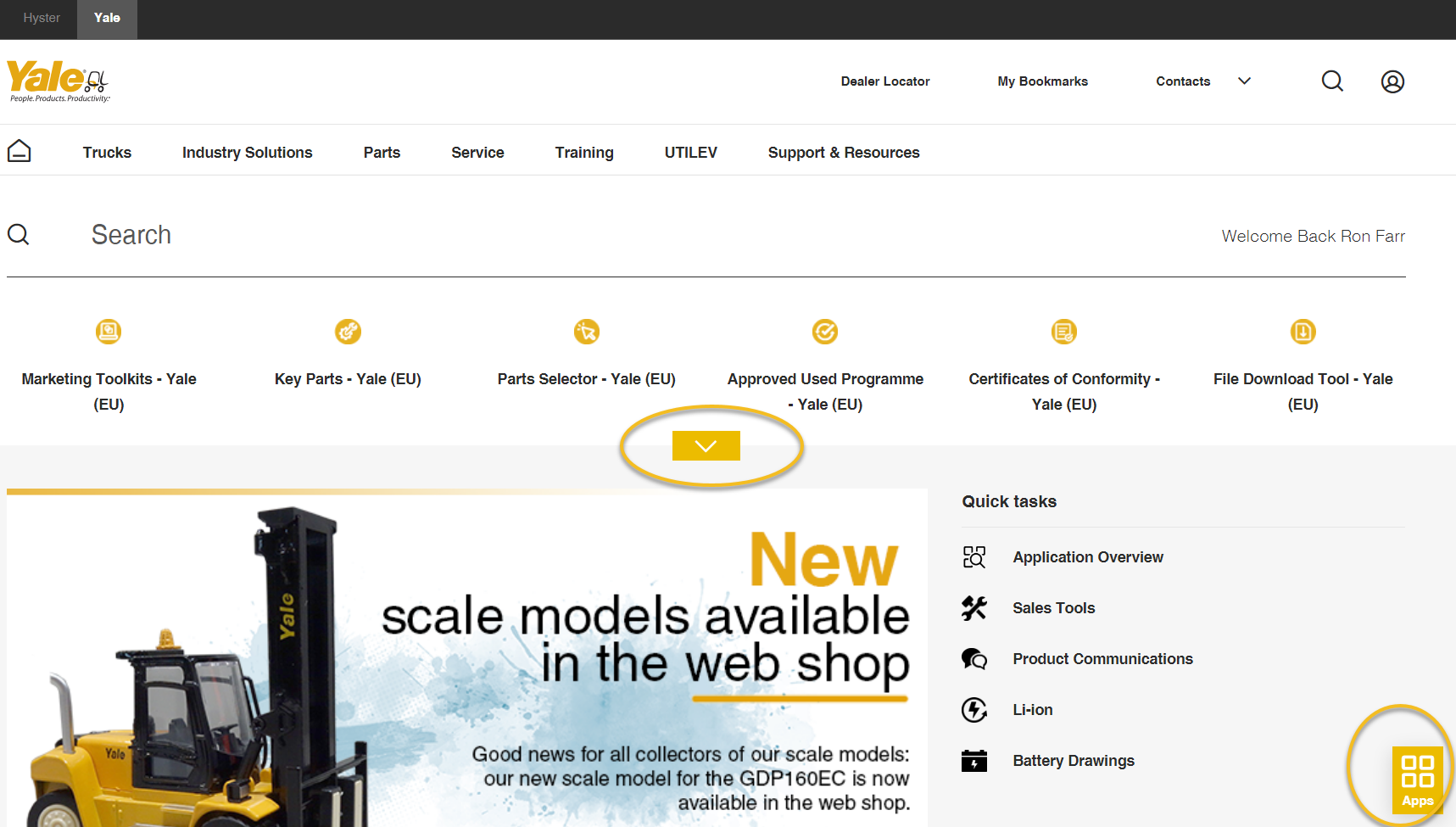Open the Parts menu

382,153
